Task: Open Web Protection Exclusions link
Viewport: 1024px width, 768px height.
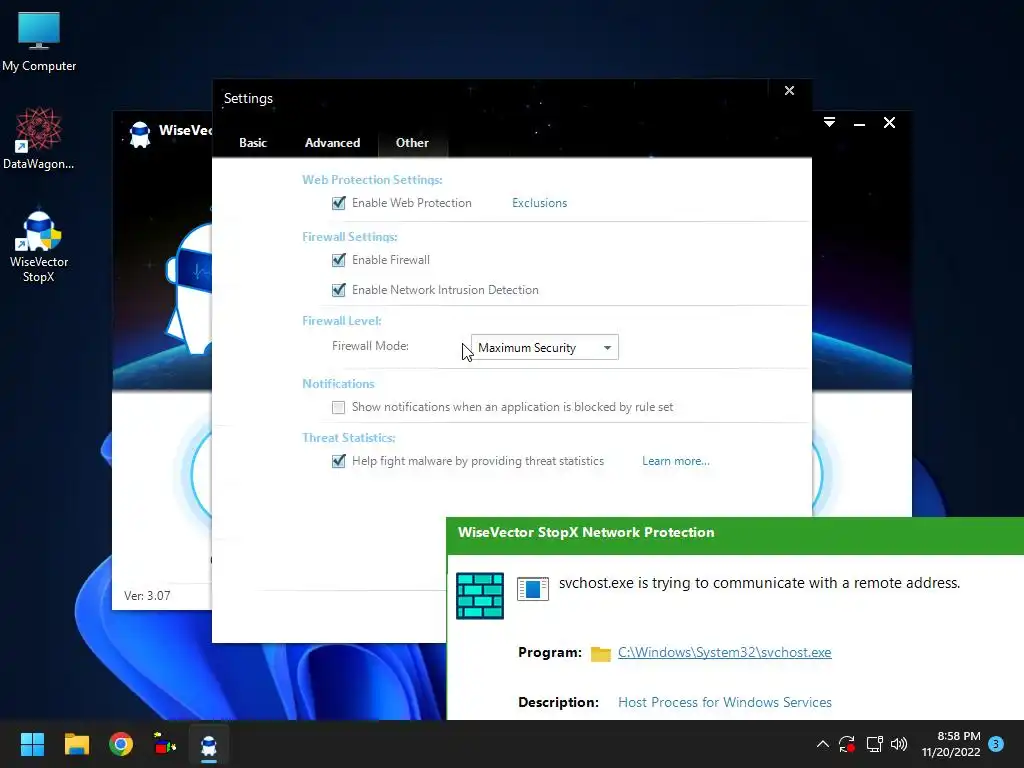Action: coord(539,203)
